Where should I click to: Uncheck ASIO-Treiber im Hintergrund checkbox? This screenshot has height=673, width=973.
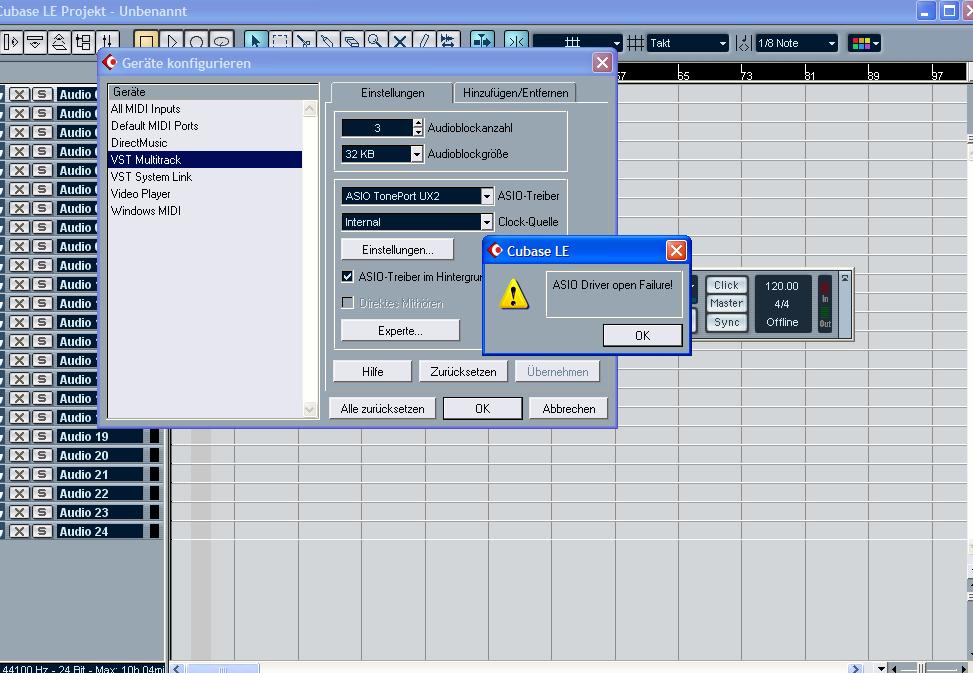pyautogui.click(x=348, y=277)
